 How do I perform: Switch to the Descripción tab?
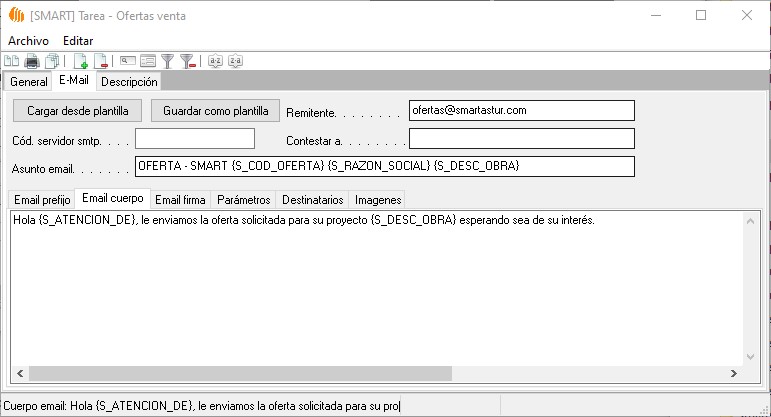coord(129,81)
